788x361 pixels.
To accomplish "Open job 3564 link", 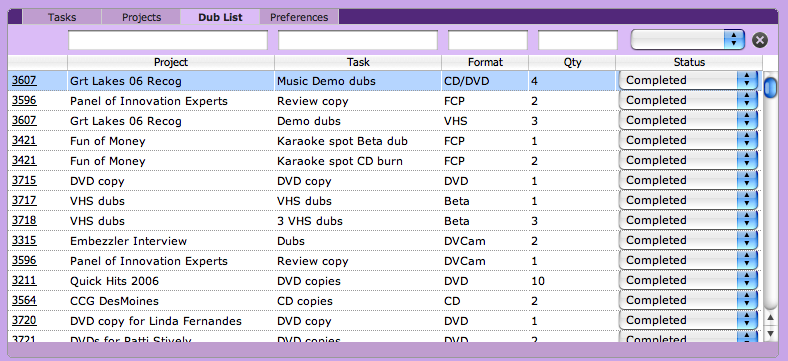I will [24, 301].
